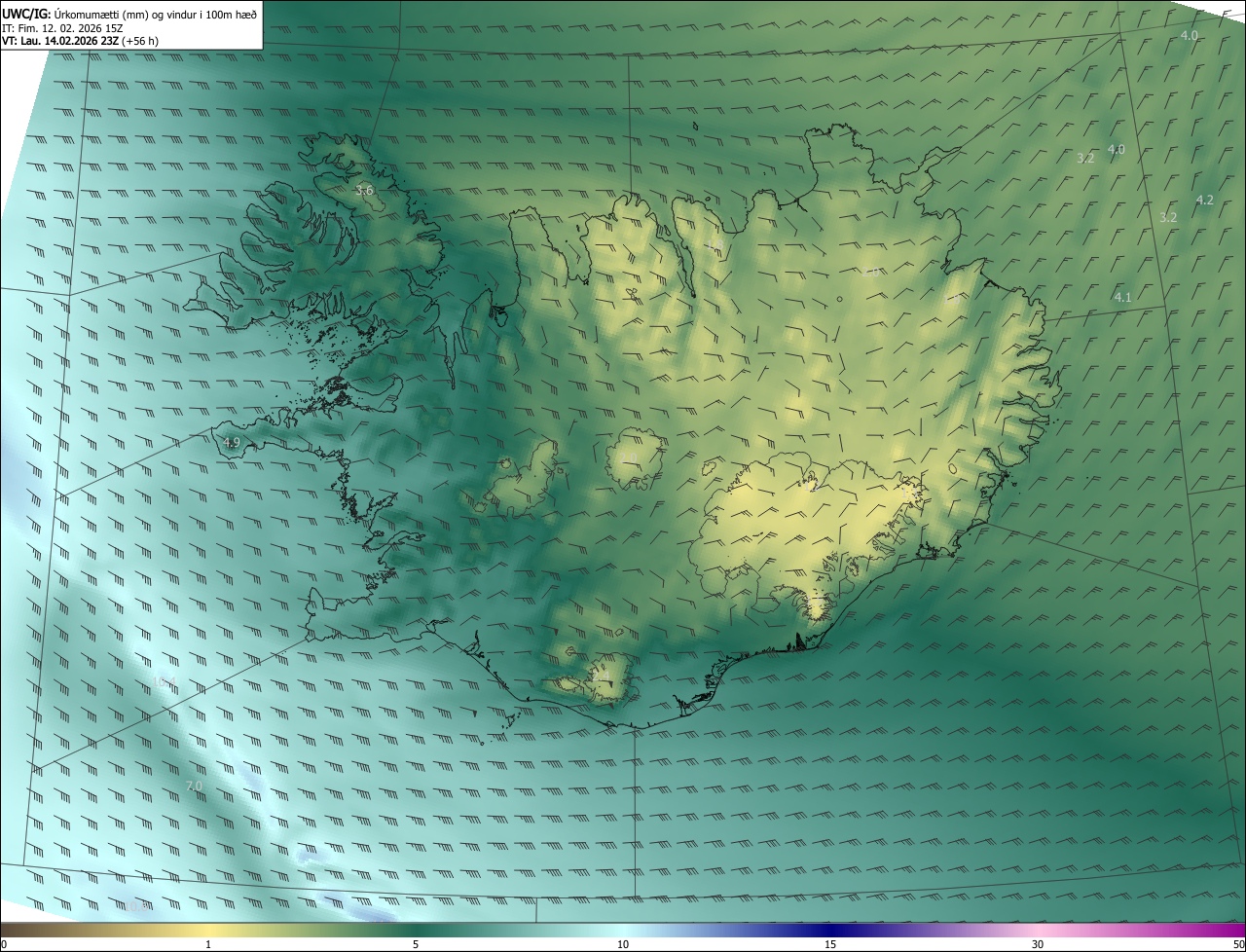Select the 4.2 value over the northeast sea

pyautogui.click(x=1204, y=200)
